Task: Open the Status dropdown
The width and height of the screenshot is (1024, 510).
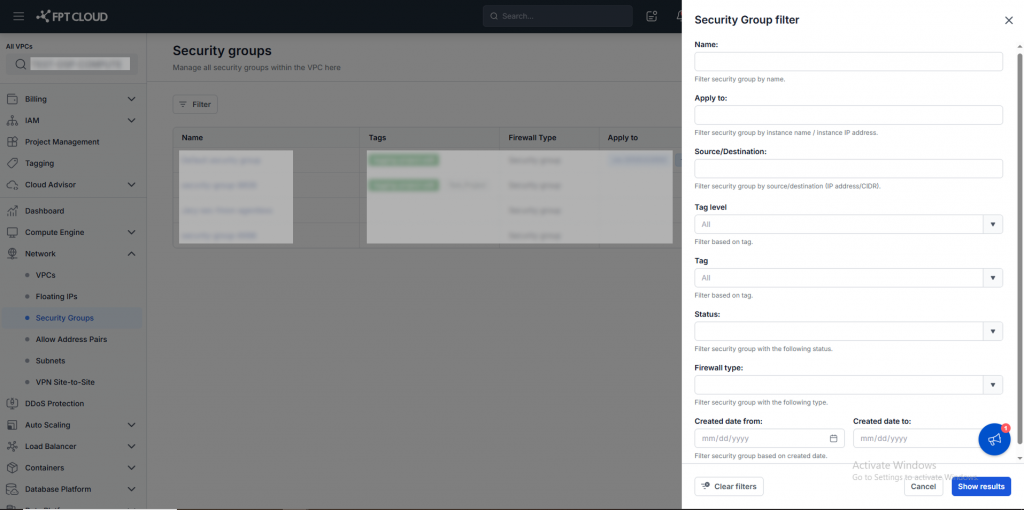Action: tap(993, 331)
